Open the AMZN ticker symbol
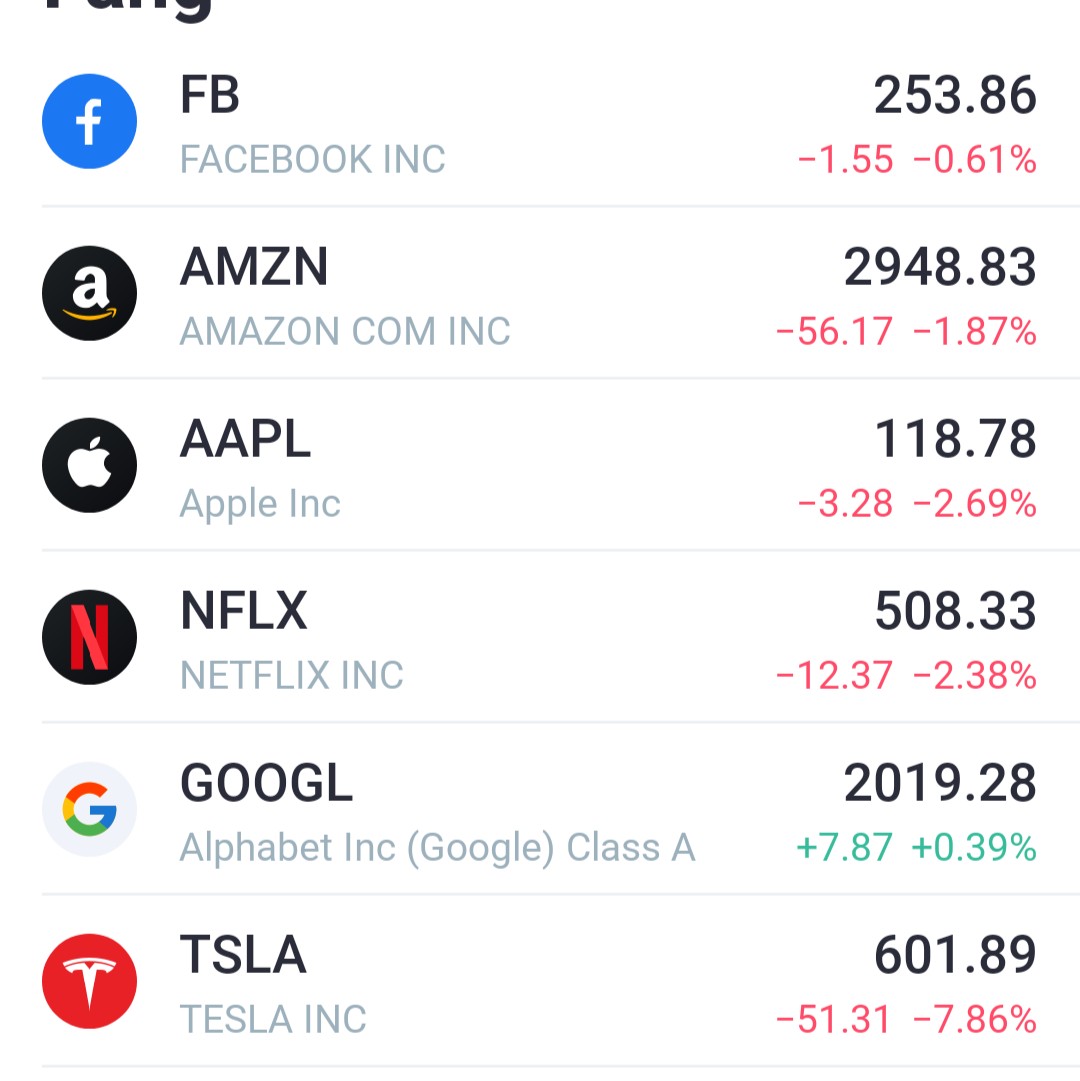 254,268
